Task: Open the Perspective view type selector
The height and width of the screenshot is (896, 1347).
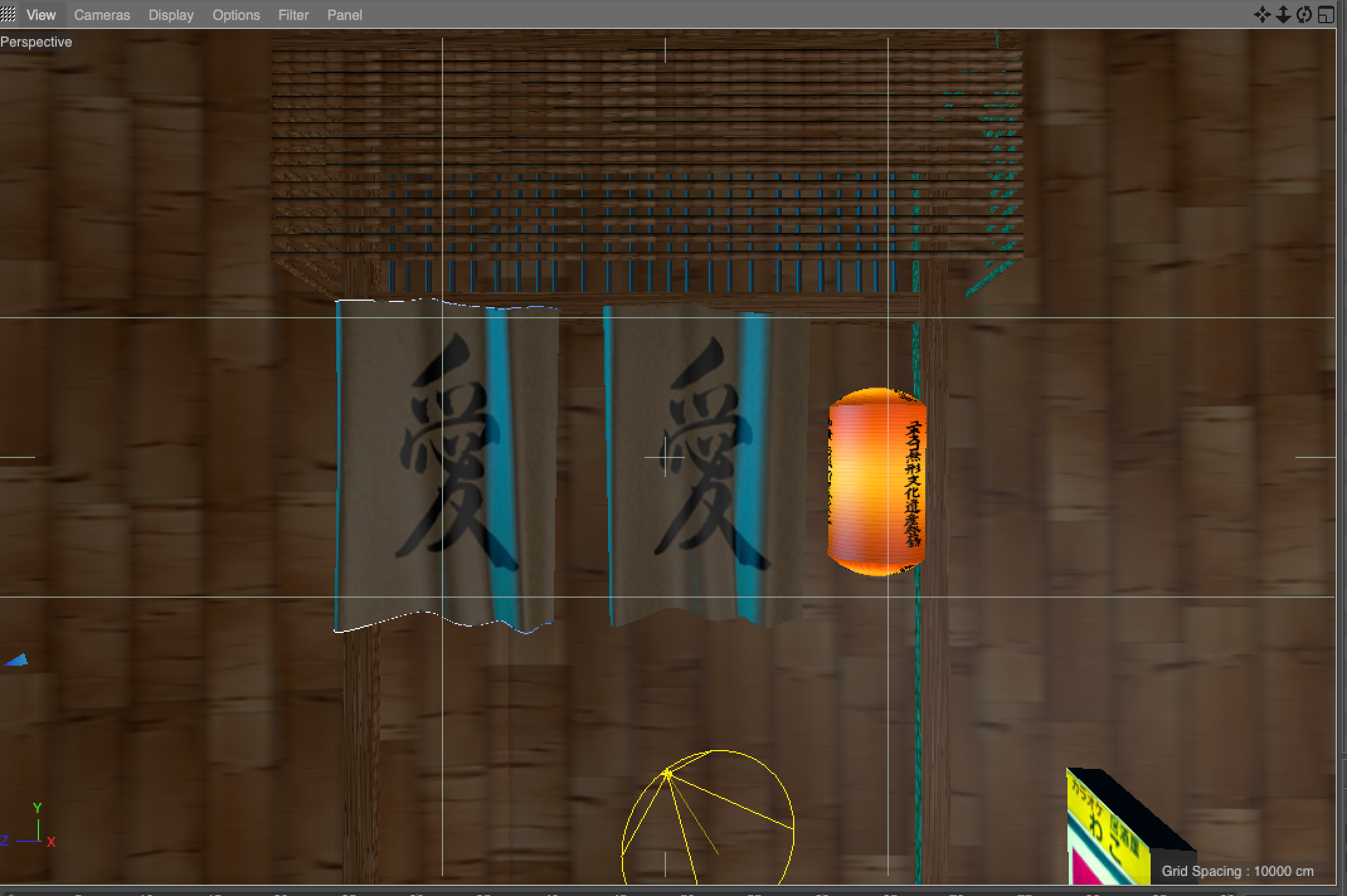Action: coord(37,42)
